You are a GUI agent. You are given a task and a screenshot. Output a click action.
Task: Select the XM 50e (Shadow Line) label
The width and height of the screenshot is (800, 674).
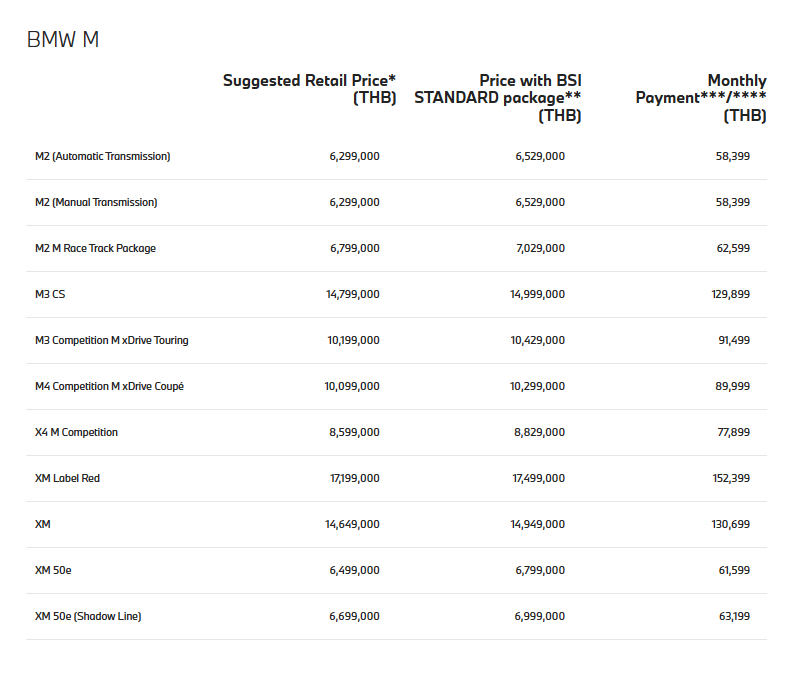[x=88, y=616]
